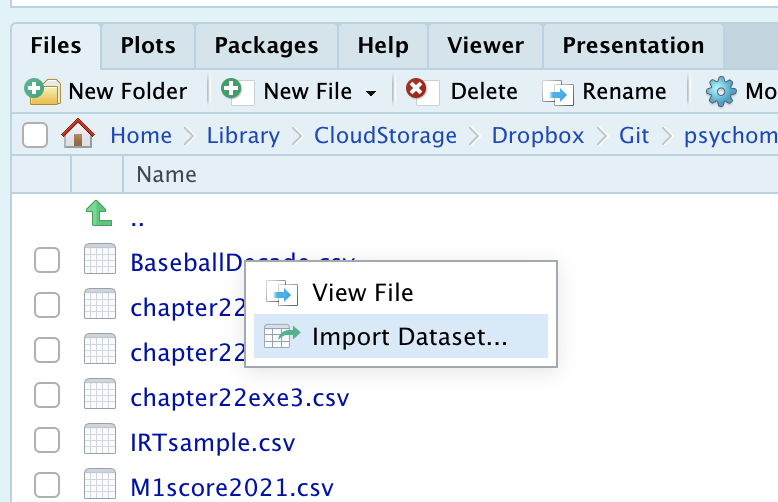Select the IRTsample.csv file checkbox
This screenshot has height=502, width=778.
[47, 441]
